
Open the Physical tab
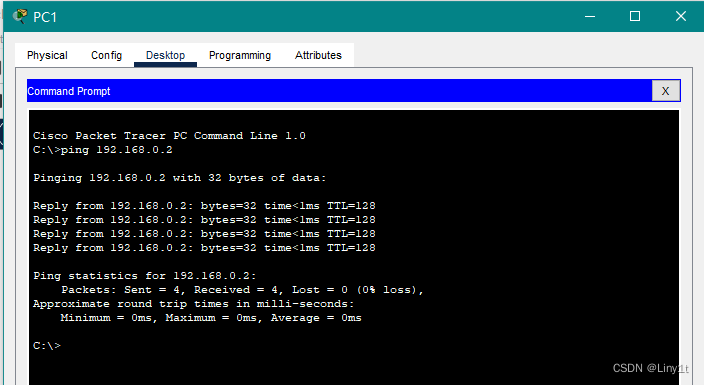[47, 55]
